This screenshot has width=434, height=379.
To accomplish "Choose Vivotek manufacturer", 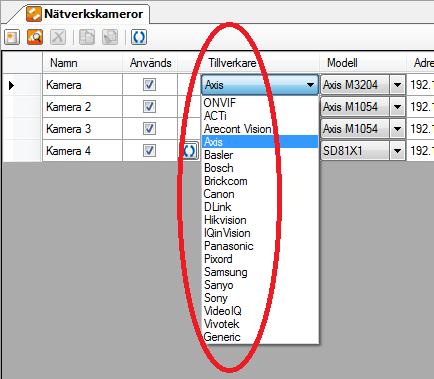I will (x=260, y=324).
